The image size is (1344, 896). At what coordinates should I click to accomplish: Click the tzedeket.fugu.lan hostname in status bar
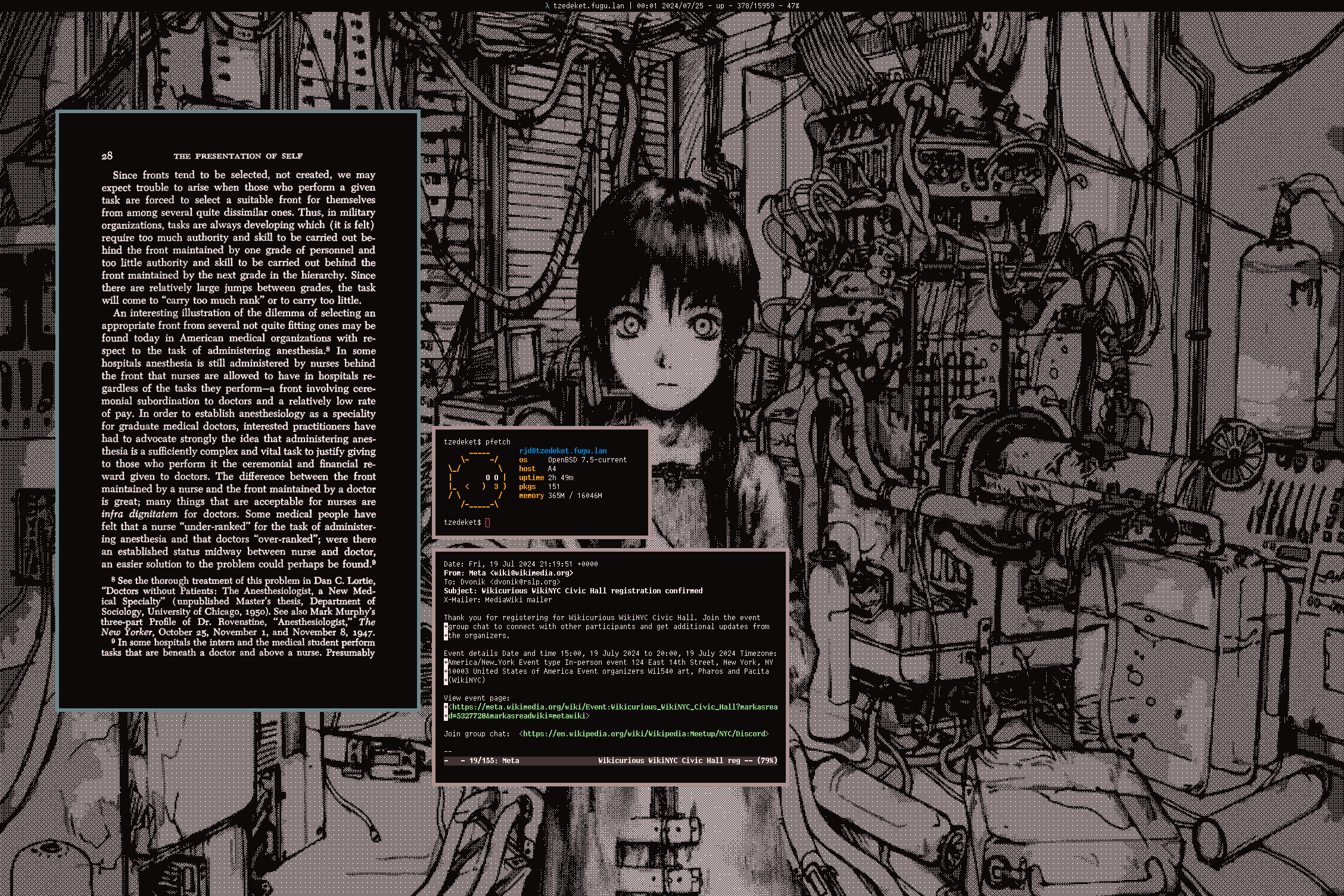(589, 5)
